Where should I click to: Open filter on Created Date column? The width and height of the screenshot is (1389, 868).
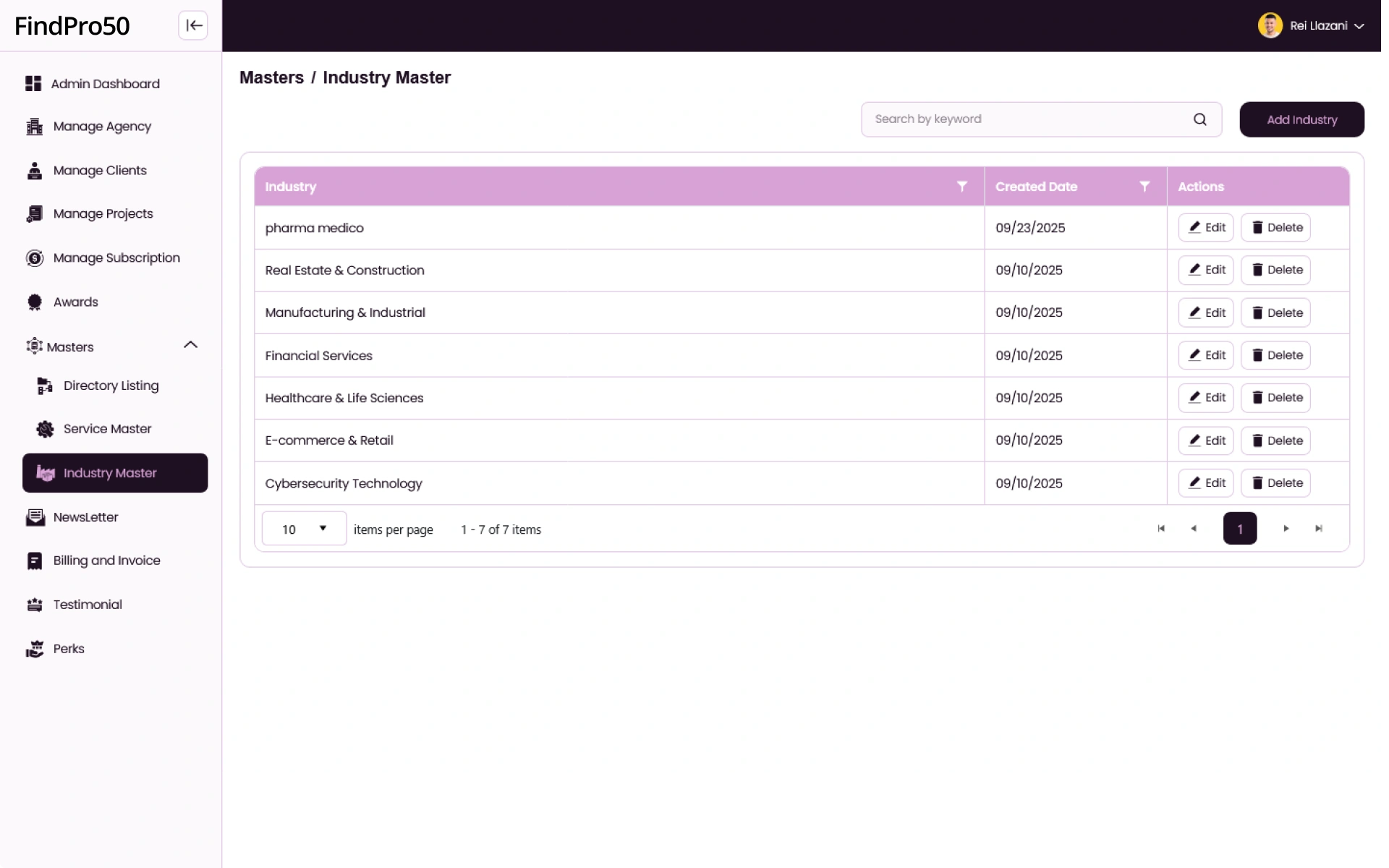point(1144,187)
